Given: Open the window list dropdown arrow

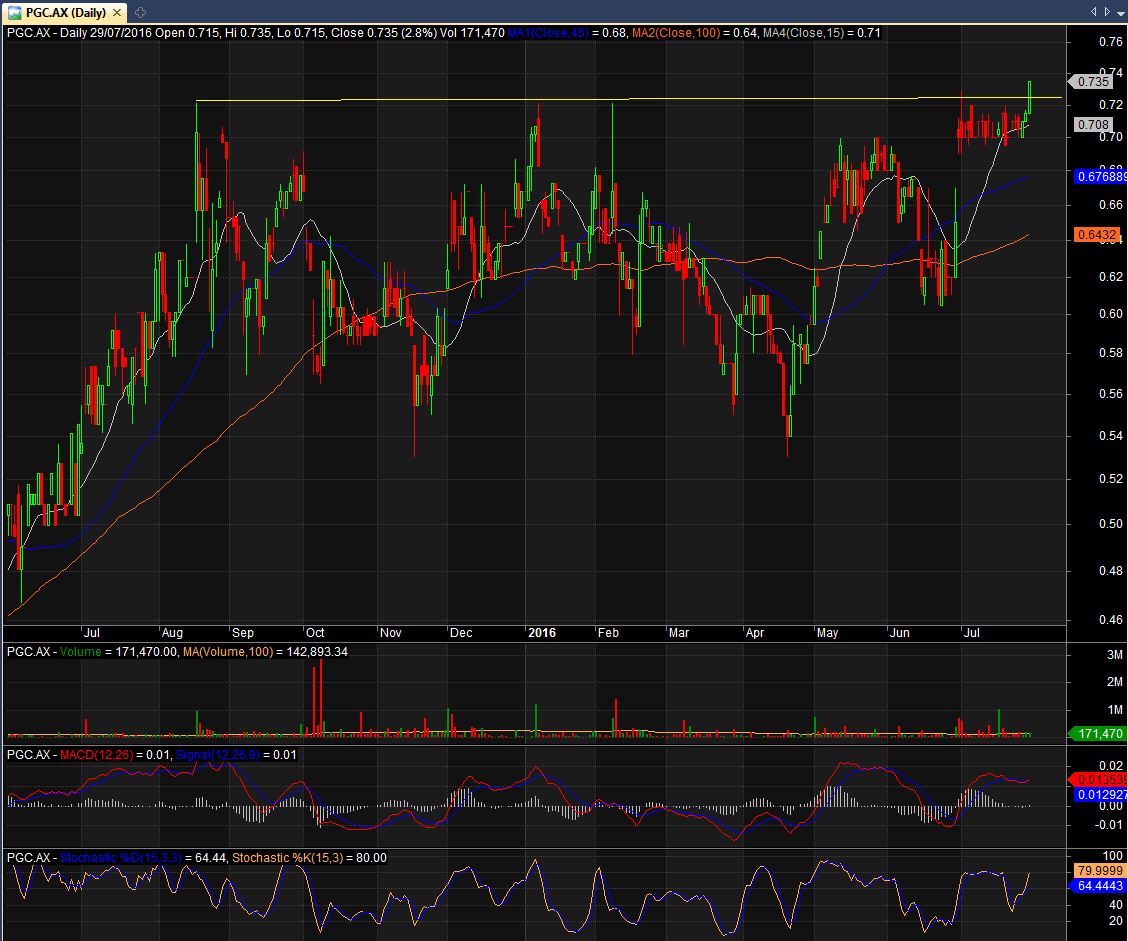Looking at the screenshot, I should [x=1120, y=12].
